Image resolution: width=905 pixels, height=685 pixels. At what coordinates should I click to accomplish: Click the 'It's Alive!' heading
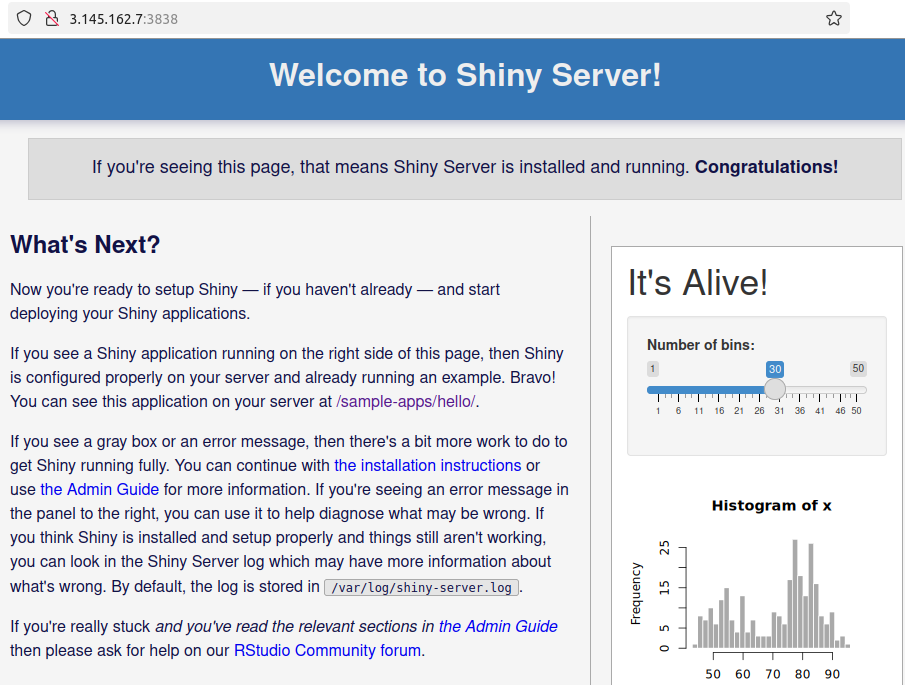point(698,283)
